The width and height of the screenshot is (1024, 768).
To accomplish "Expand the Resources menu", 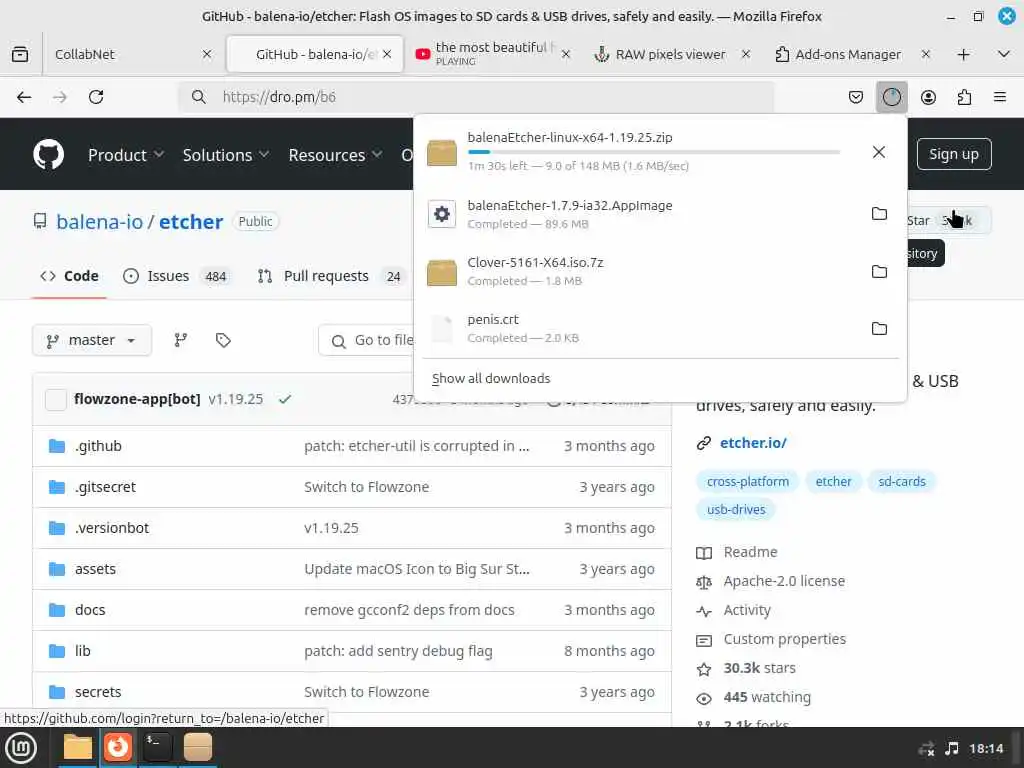I will pyautogui.click(x=335, y=155).
